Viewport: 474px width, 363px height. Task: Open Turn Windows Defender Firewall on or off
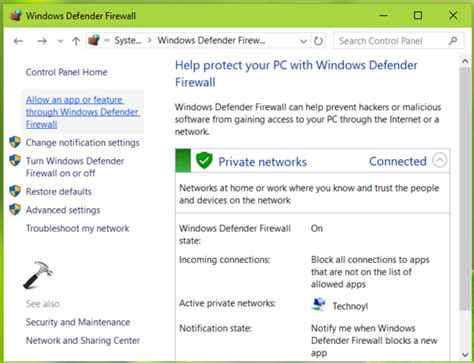pos(75,167)
